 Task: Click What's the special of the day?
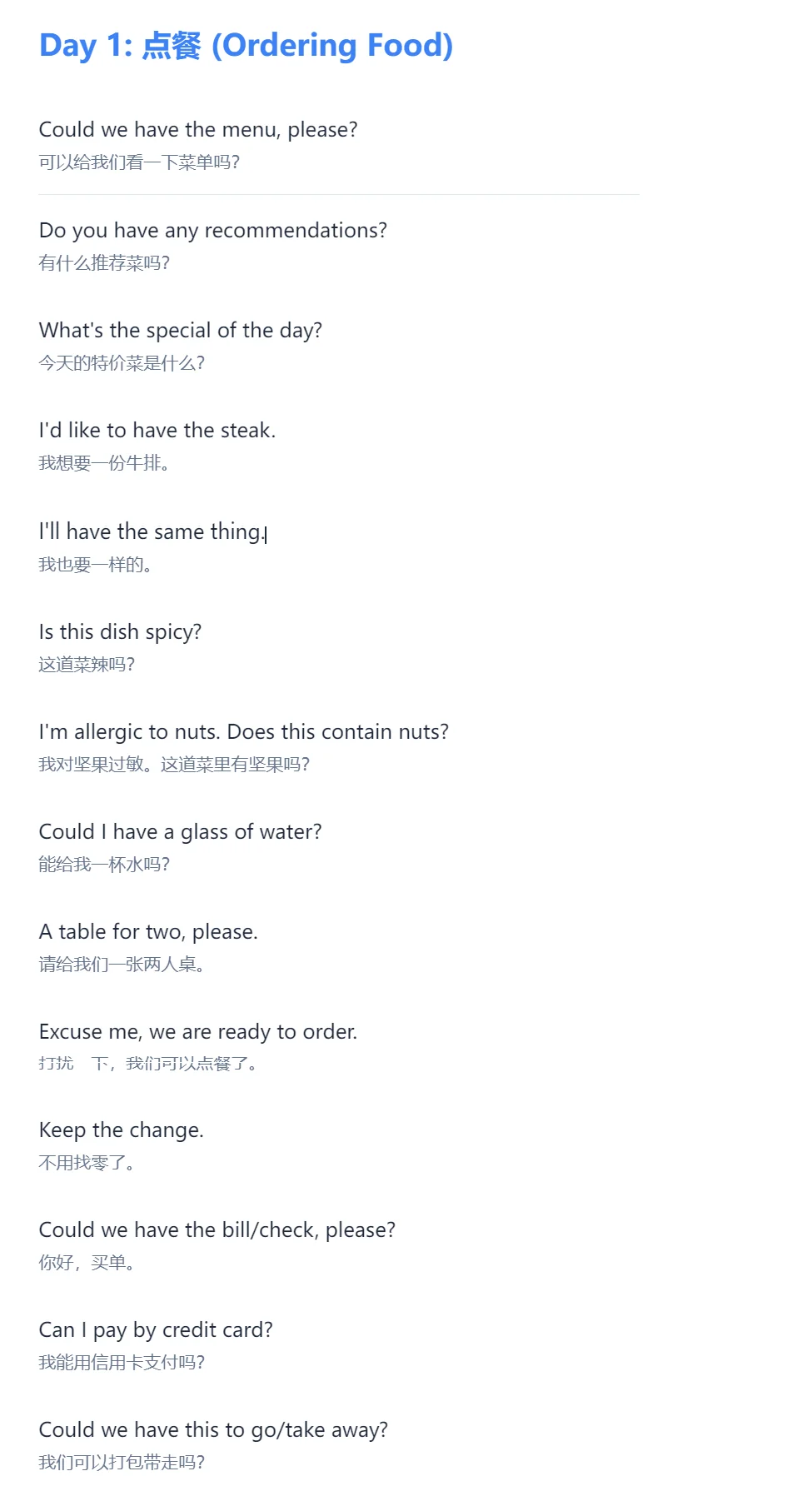(x=181, y=331)
